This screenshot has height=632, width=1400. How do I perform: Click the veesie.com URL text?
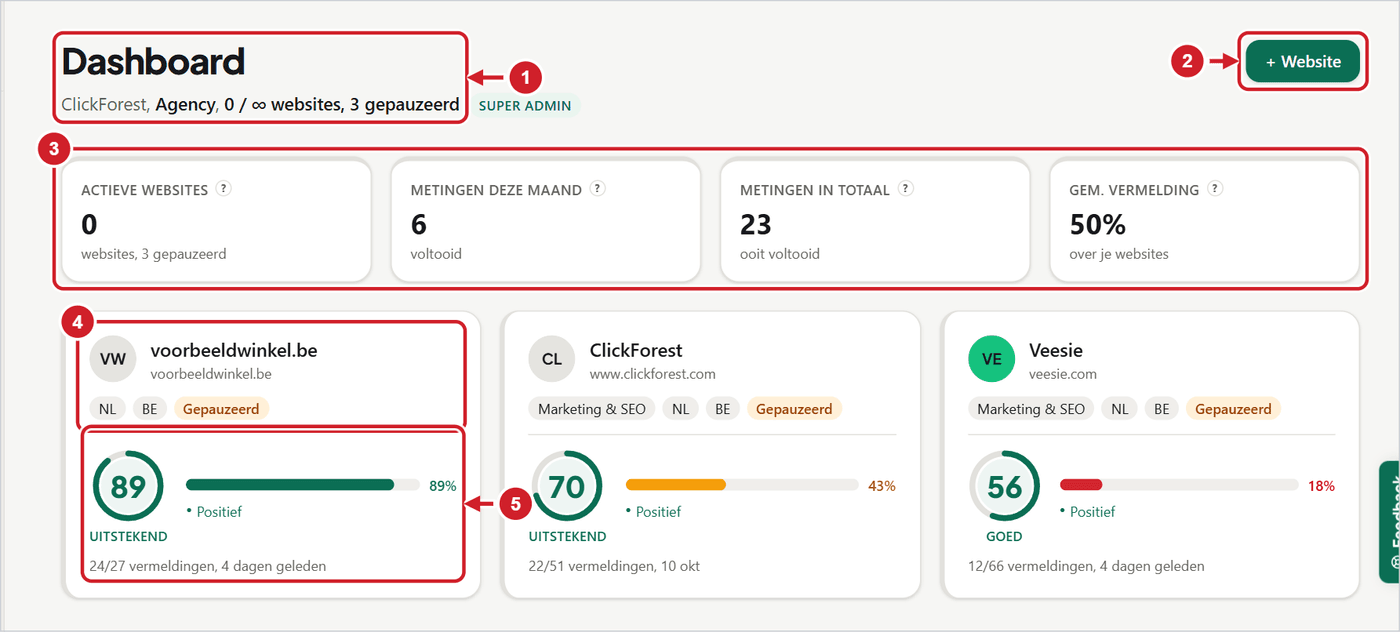(x=1063, y=374)
